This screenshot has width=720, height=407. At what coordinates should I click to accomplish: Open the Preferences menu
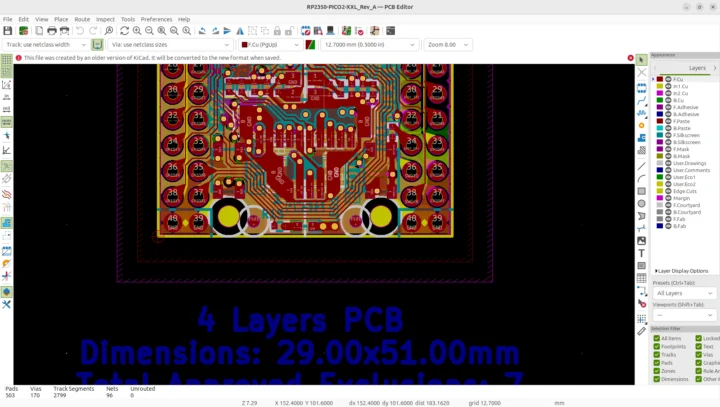(156, 19)
